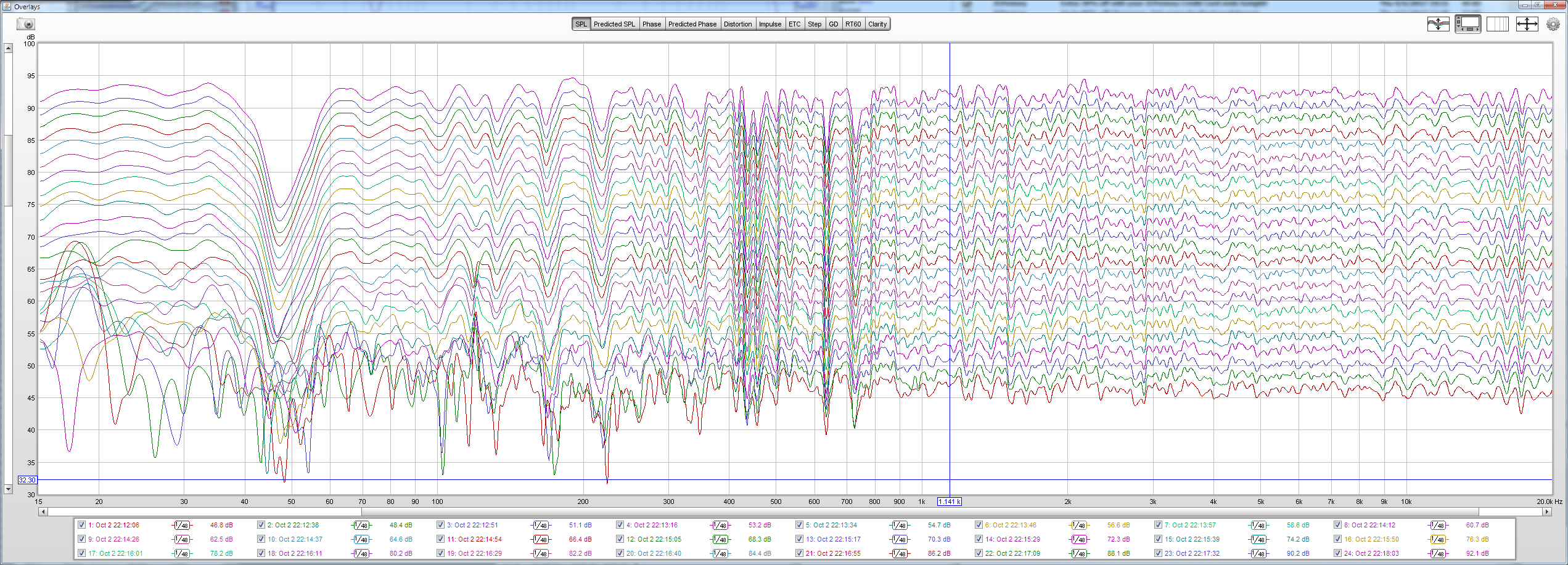Open the RT60 tab
The image size is (1568, 565).
pyautogui.click(x=853, y=24)
